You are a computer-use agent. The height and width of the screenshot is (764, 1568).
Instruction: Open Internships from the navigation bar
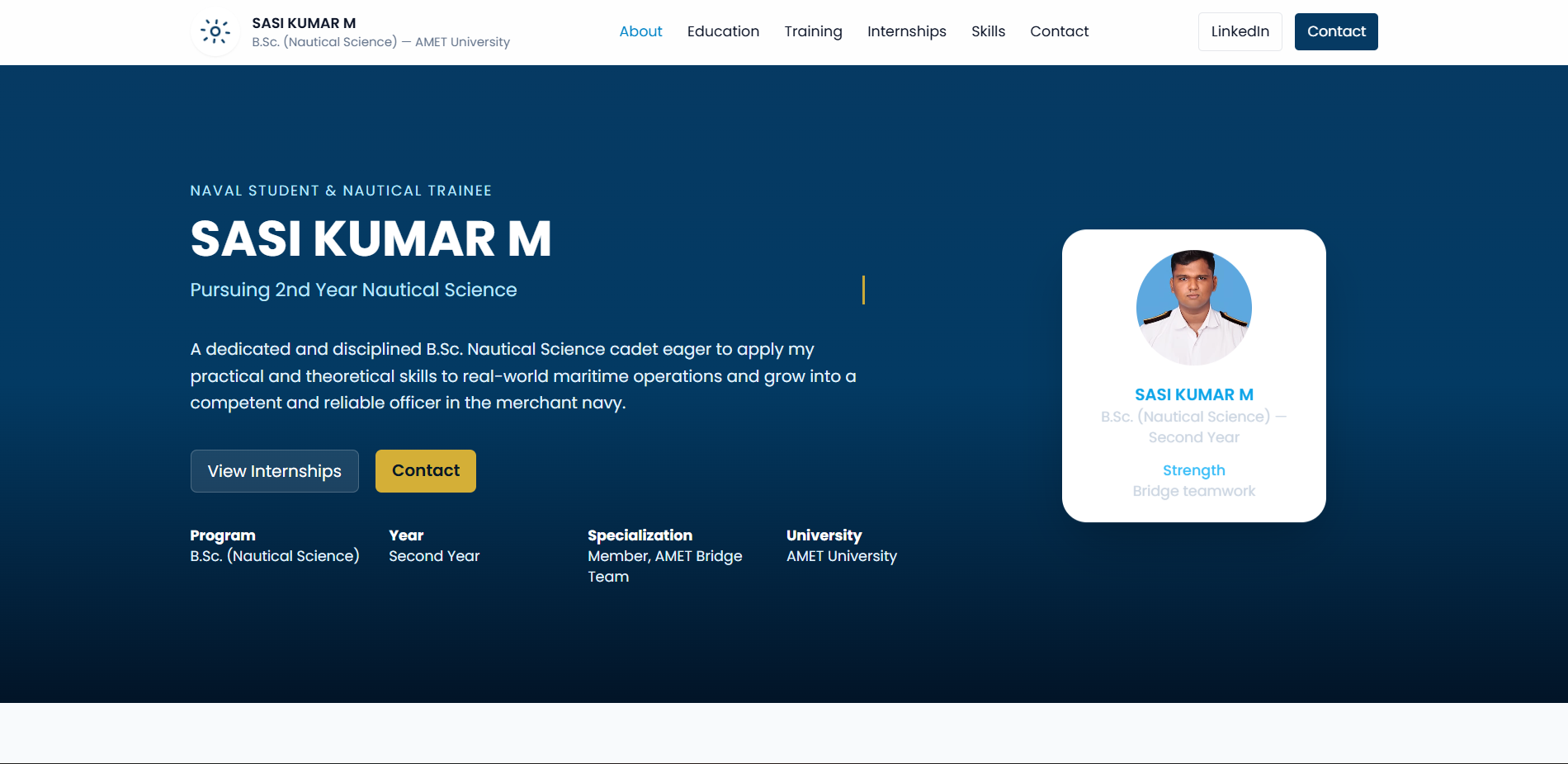(906, 31)
